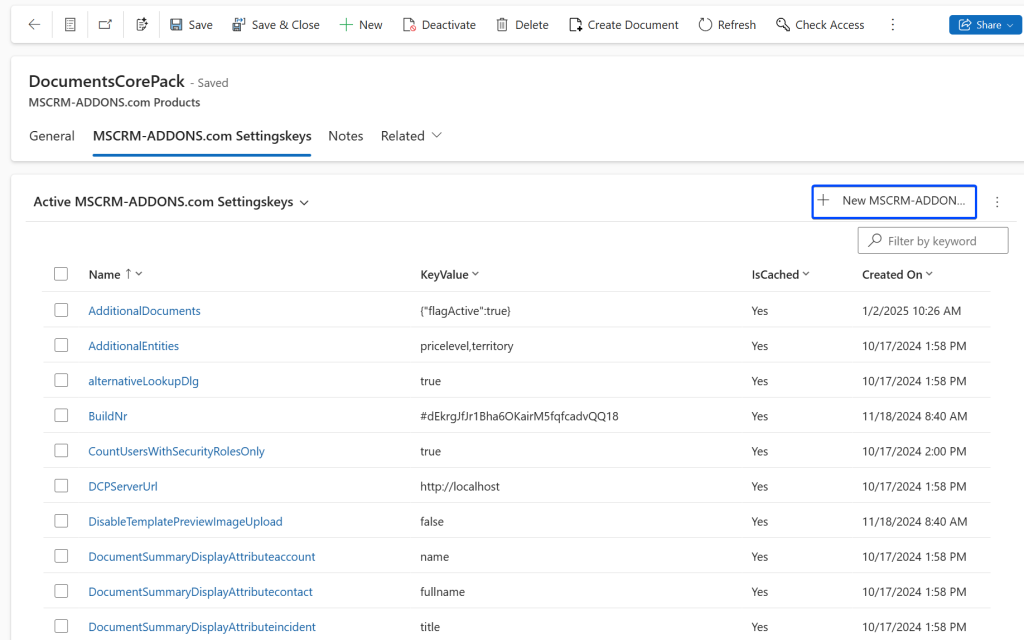This screenshot has width=1024, height=640.
Task: Open the Notes tab
Action: [345, 136]
